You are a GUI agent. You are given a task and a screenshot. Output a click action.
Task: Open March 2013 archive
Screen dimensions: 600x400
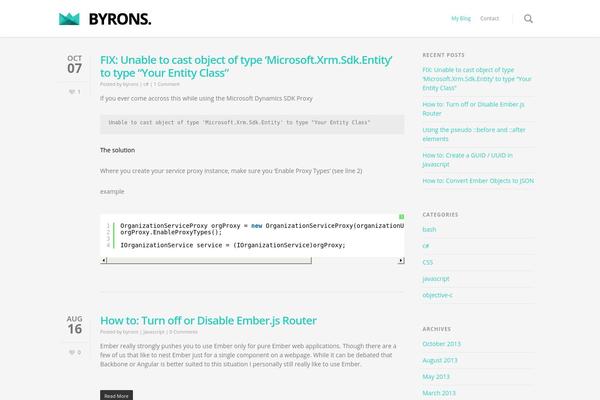439,393
